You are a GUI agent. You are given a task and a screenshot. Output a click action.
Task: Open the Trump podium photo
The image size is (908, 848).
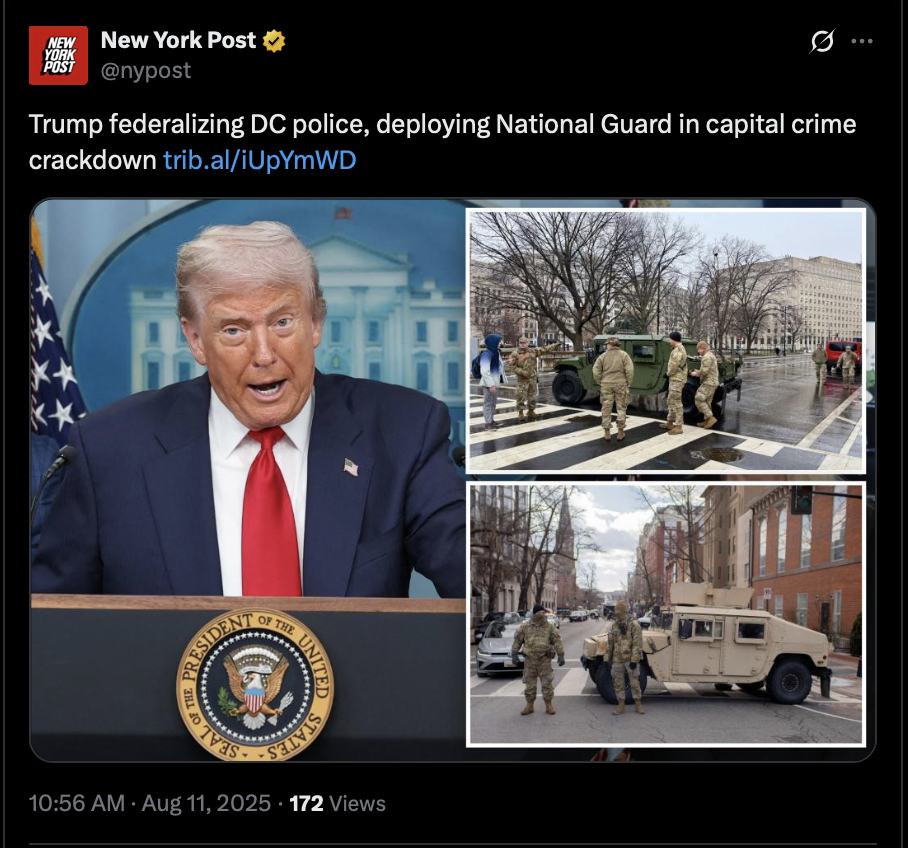point(248,480)
